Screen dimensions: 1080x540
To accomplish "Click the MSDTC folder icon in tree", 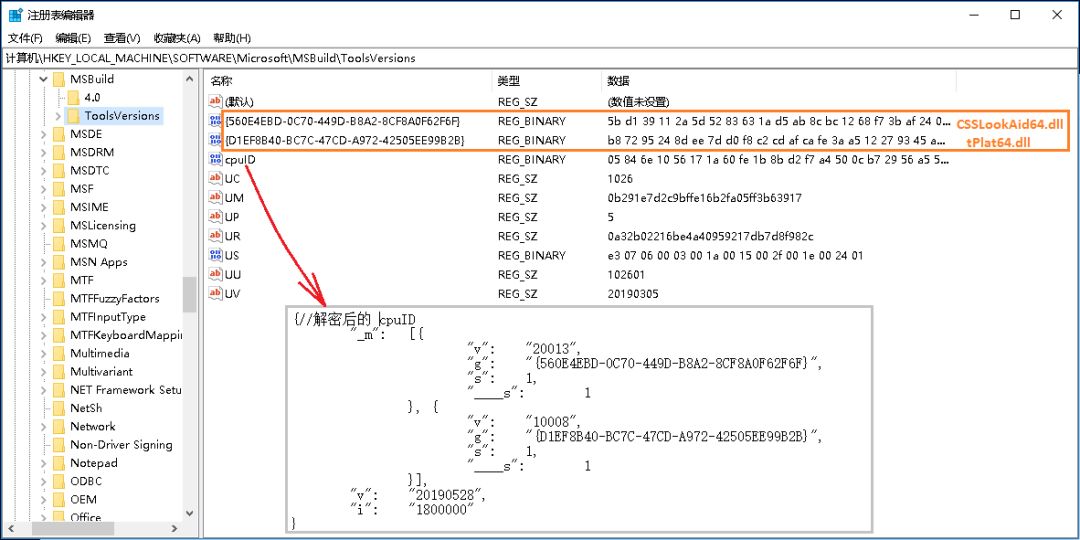I will point(59,171).
